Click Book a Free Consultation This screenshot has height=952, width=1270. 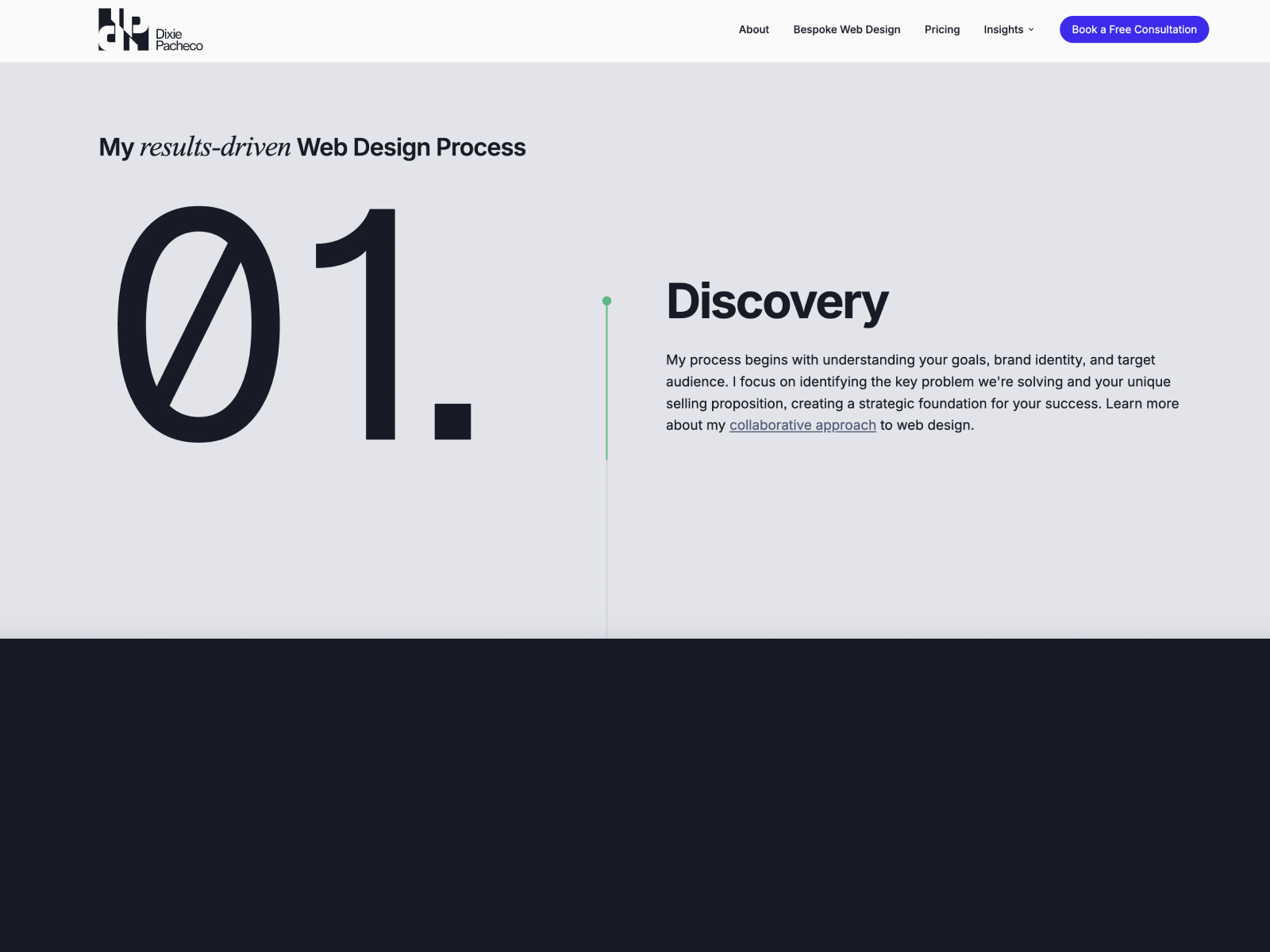[x=1133, y=29]
